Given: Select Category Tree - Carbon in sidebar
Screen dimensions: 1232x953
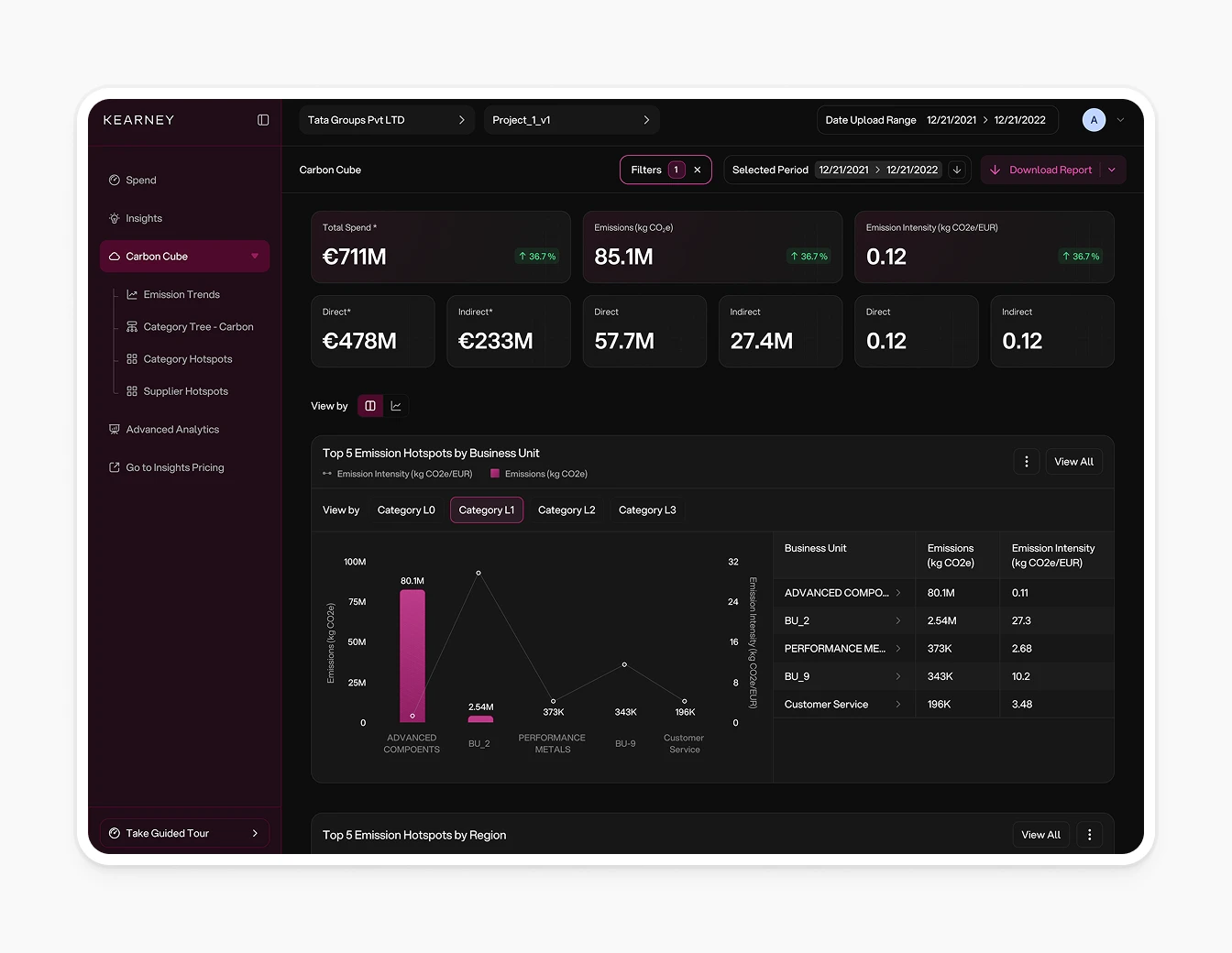Looking at the screenshot, I should [x=198, y=326].
